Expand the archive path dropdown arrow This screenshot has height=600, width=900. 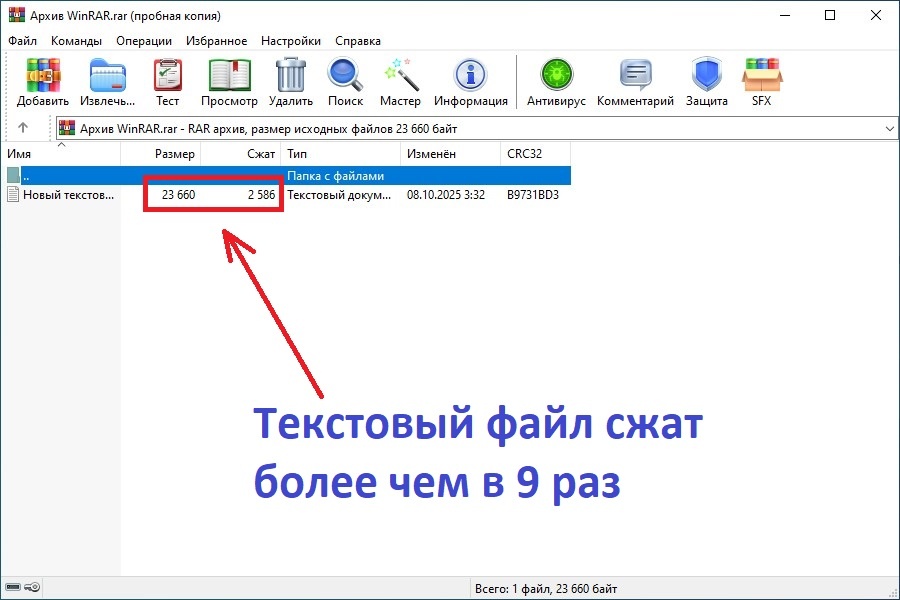tap(890, 129)
